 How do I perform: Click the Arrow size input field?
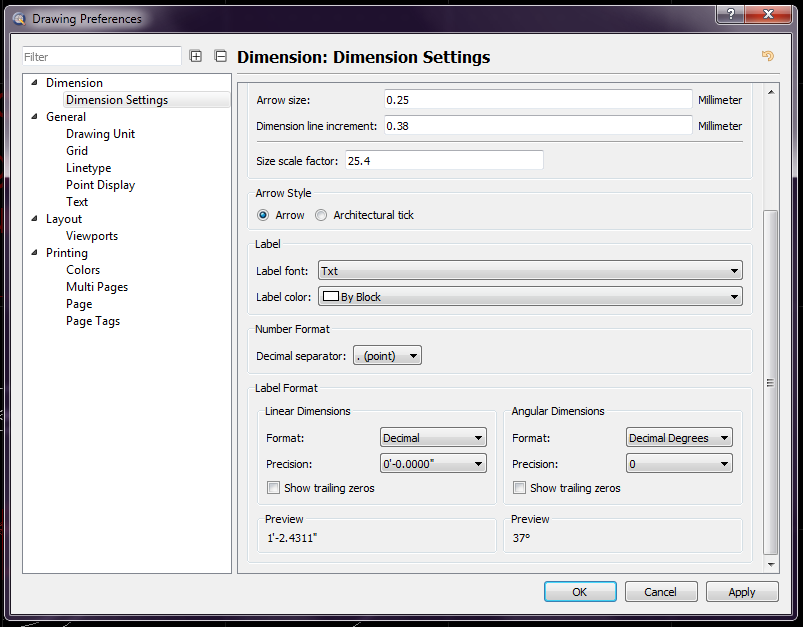[x=538, y=99]
